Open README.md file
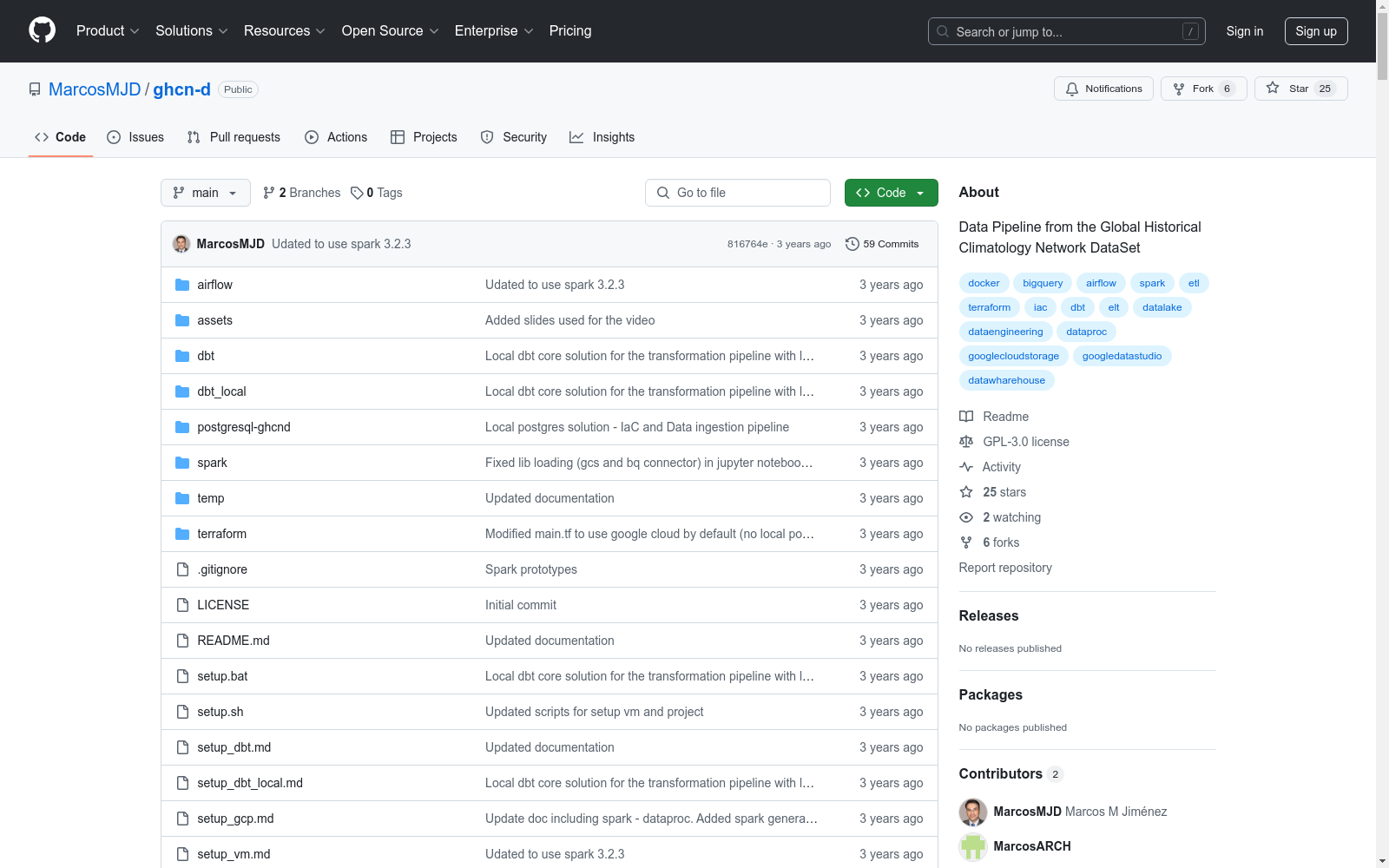 pos(234,641)
